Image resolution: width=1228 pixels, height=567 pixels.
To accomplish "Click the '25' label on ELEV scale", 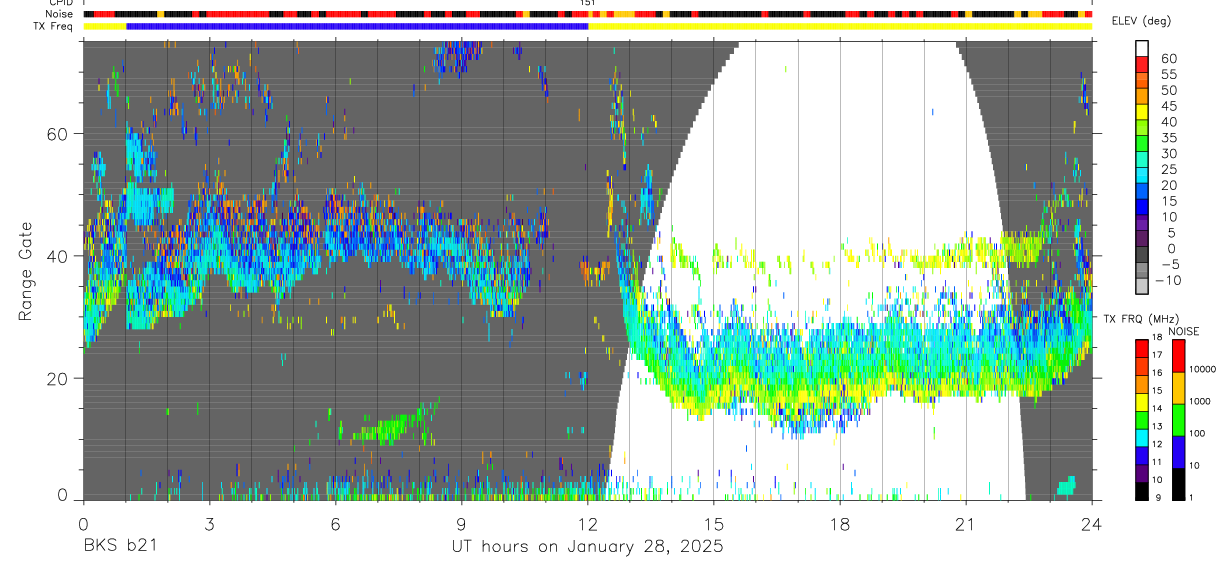I will pos(1168,170).
